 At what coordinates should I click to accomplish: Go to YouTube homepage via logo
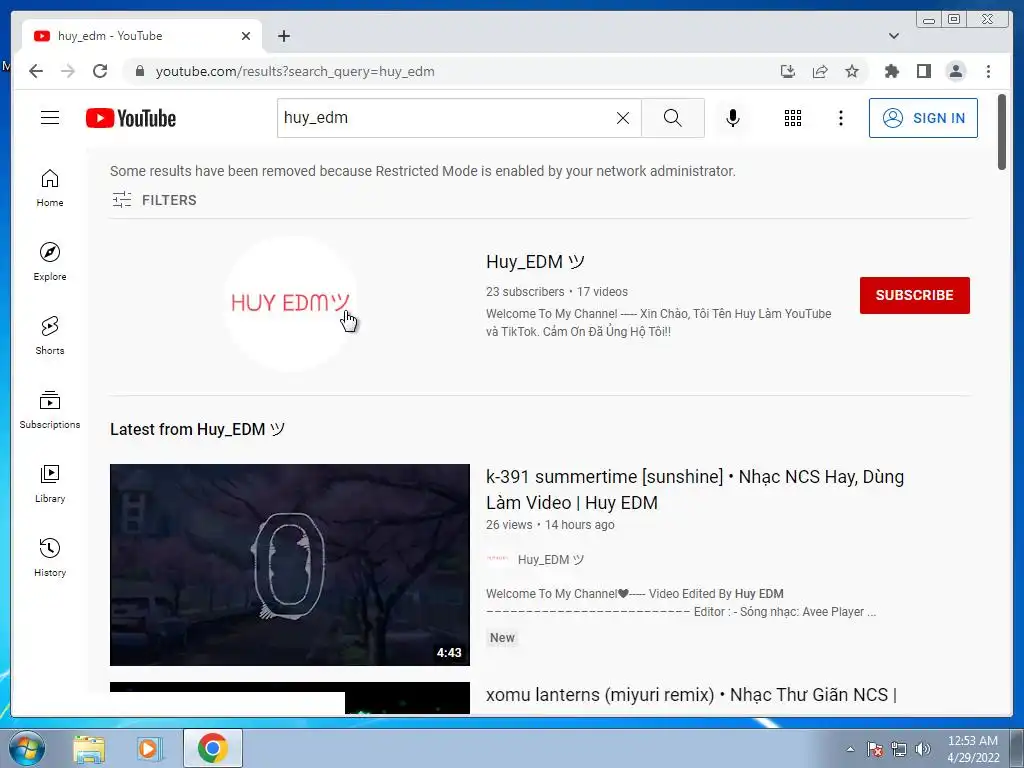pos(131,118)
